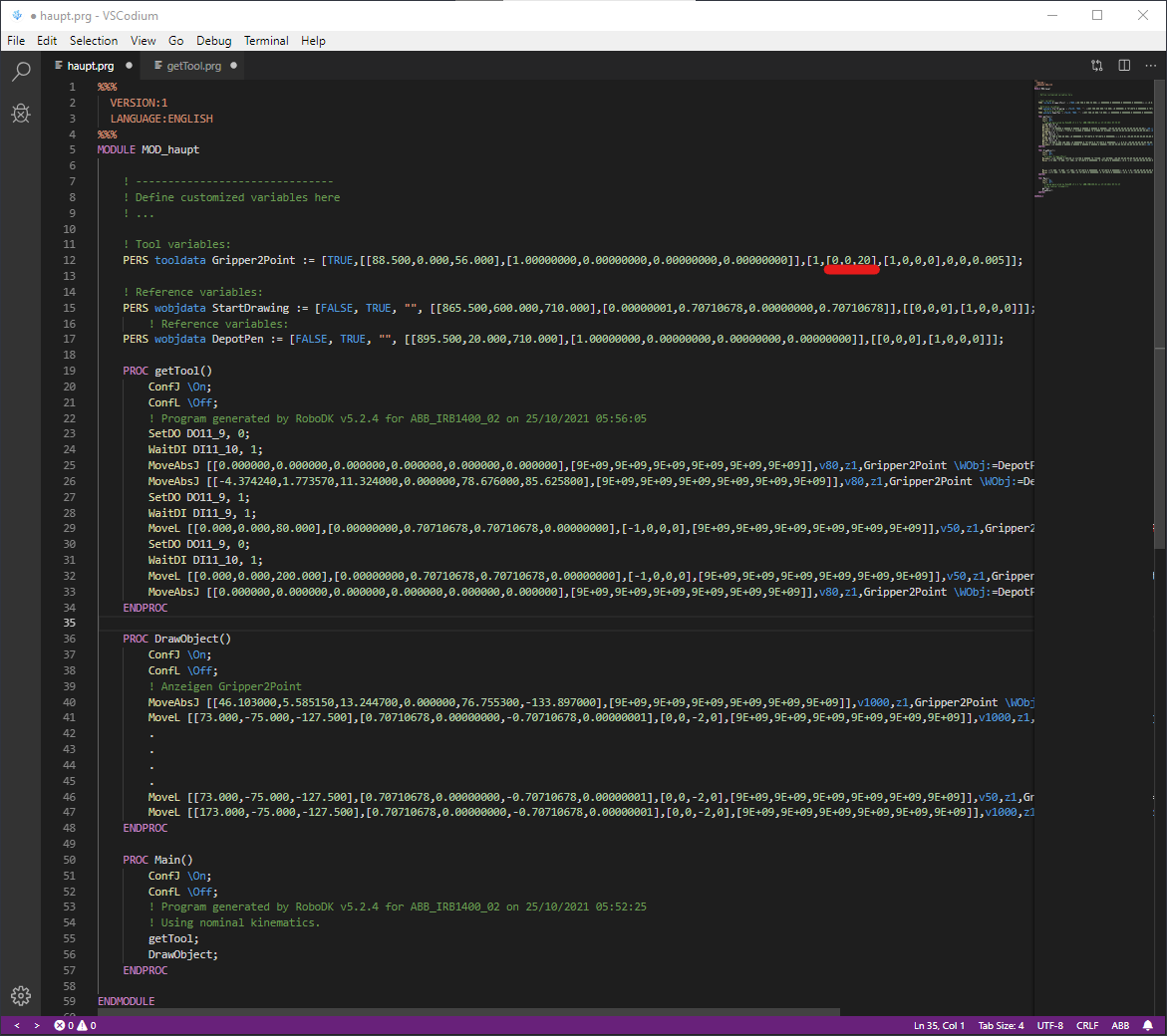Click the notifications bell in status bar
This screenshot has height=1036, width=1167.
pyautogui.click(x=1148, y=1026)
